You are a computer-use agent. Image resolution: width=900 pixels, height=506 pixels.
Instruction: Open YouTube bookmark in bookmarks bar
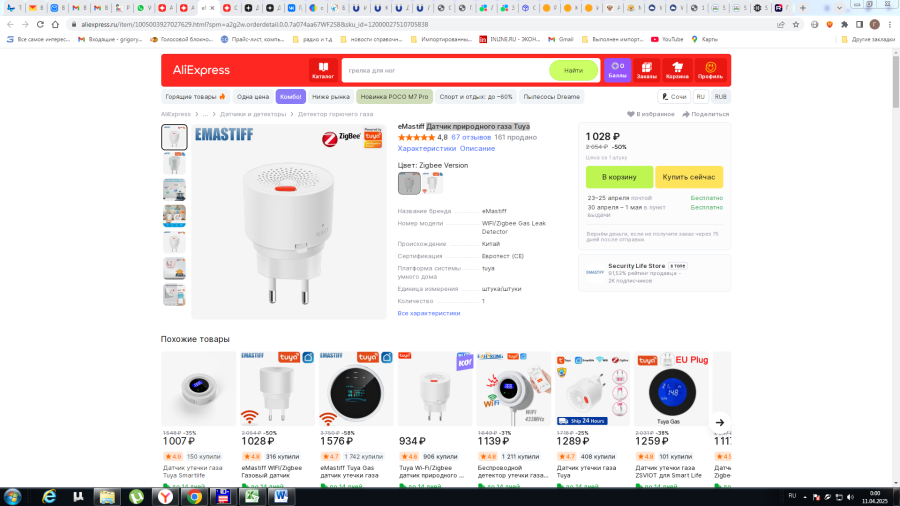pos(667,40)
